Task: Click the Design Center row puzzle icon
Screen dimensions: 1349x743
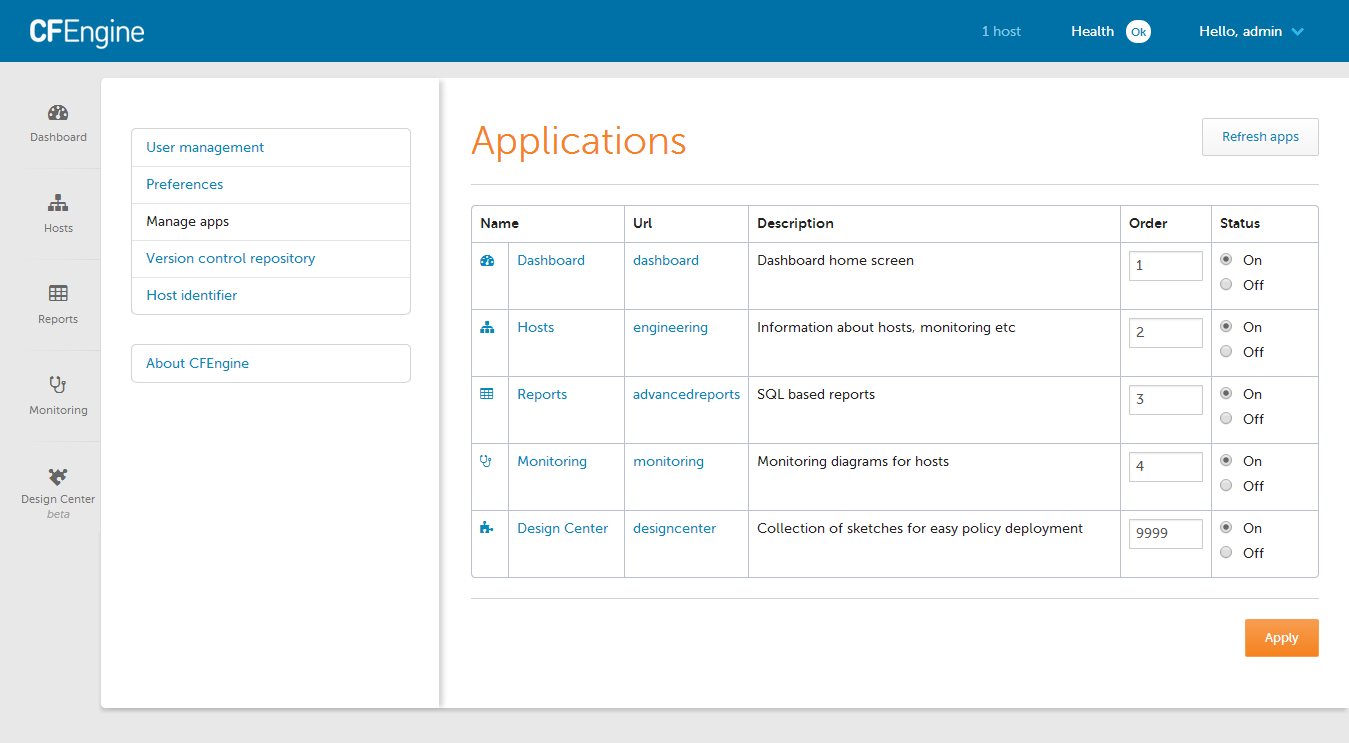Action: coord(487,529)
